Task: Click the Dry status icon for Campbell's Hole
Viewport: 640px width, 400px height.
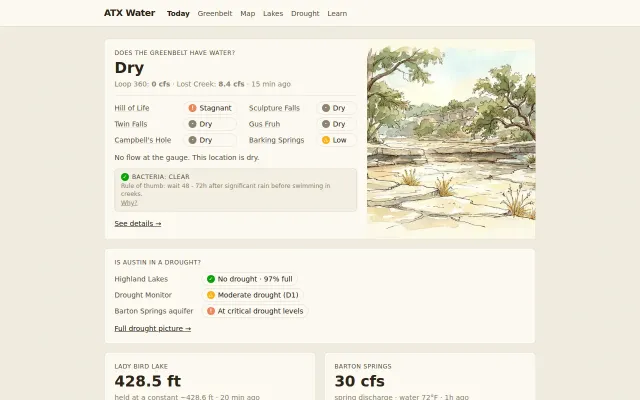Action: (x=192, y=140)
